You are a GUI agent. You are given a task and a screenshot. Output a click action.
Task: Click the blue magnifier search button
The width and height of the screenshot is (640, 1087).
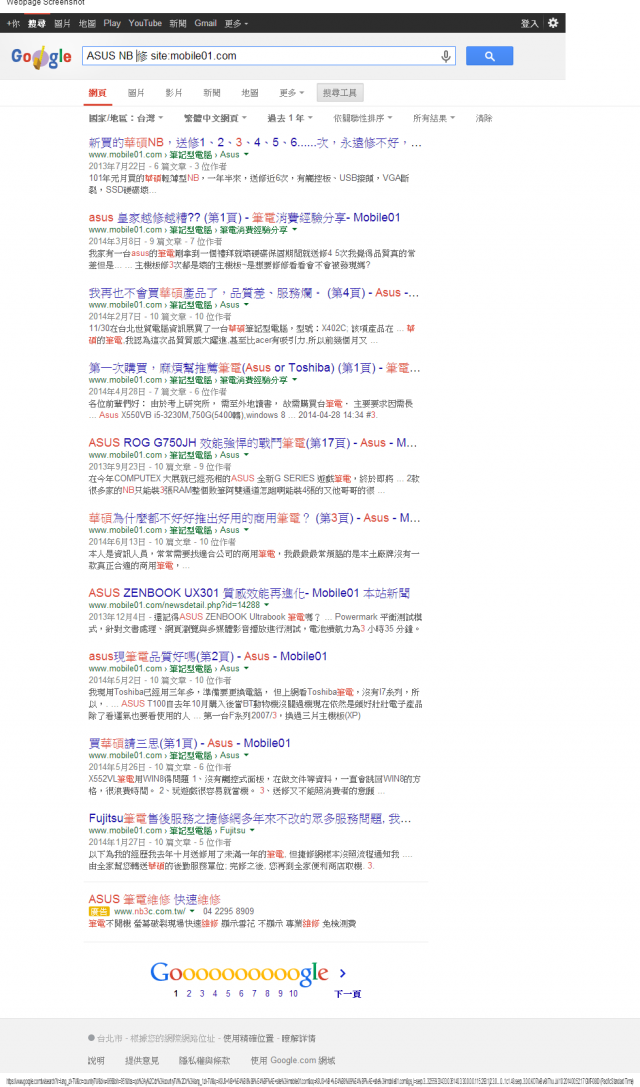[489, 56]
